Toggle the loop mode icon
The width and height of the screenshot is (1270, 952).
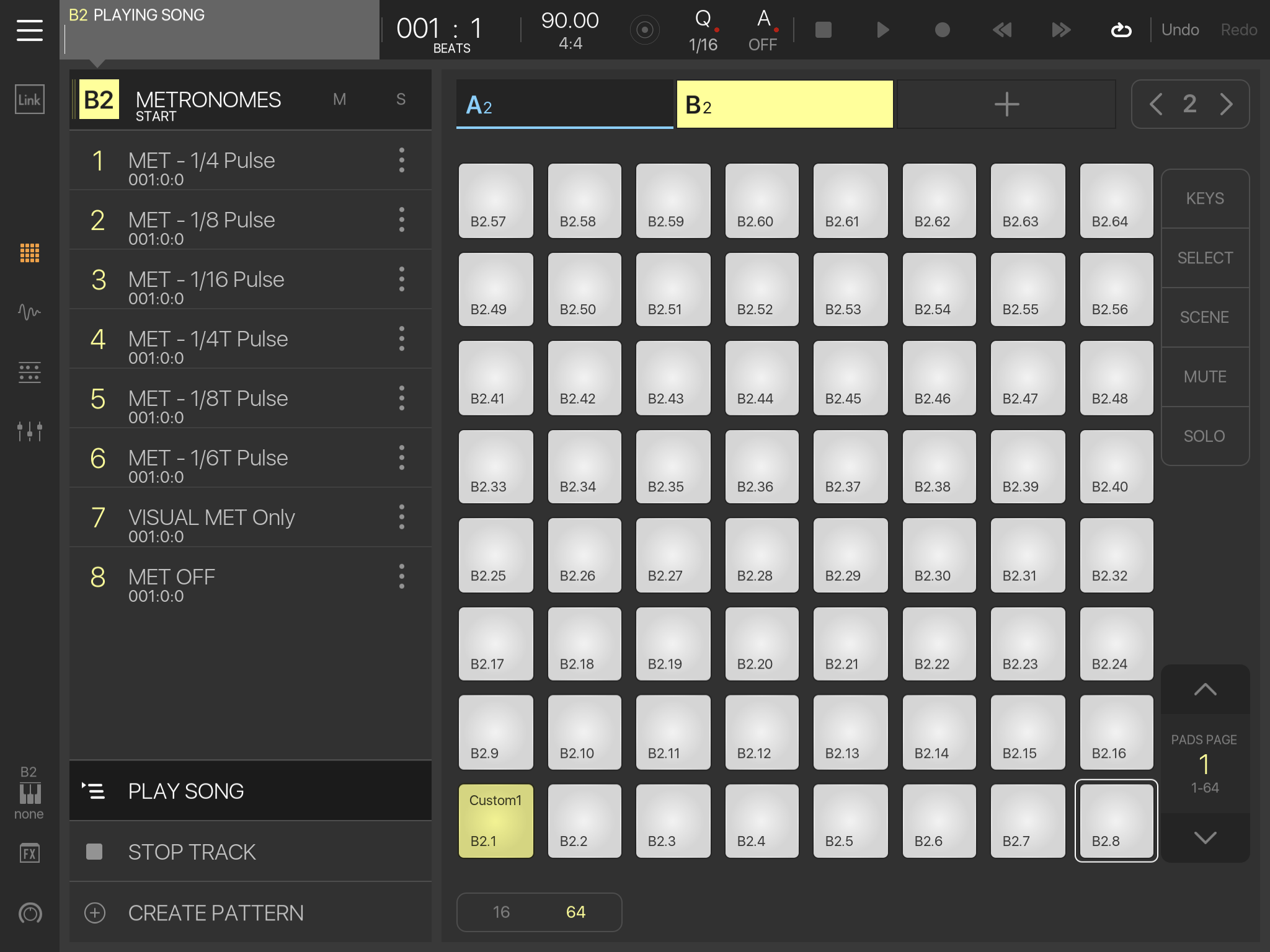(1121, 30)
